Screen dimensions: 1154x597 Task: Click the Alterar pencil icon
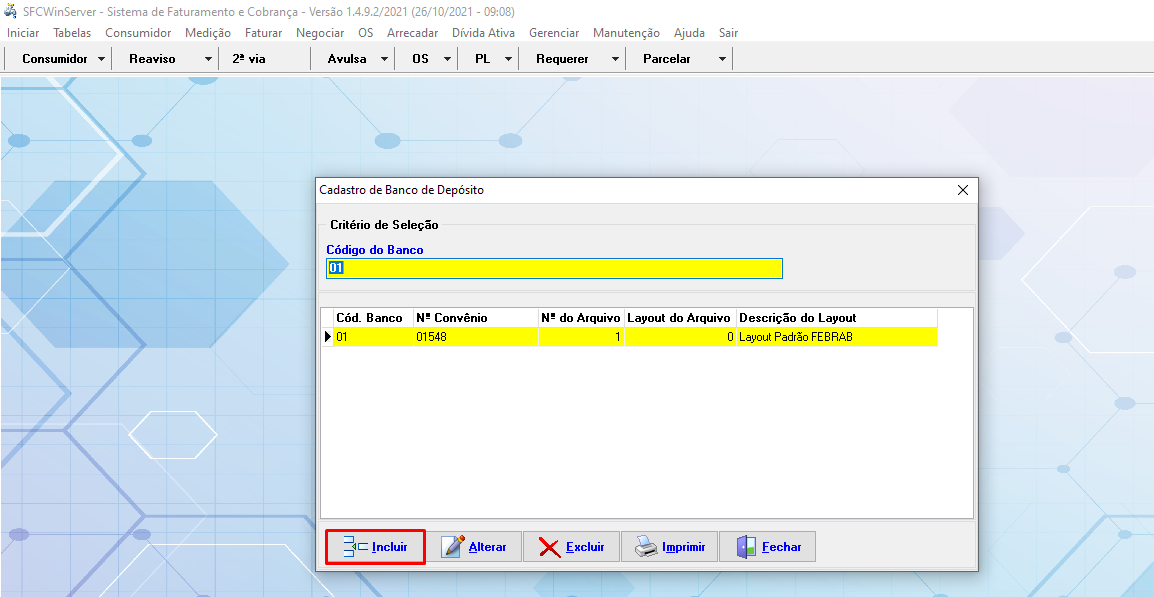tap(453, 547)
